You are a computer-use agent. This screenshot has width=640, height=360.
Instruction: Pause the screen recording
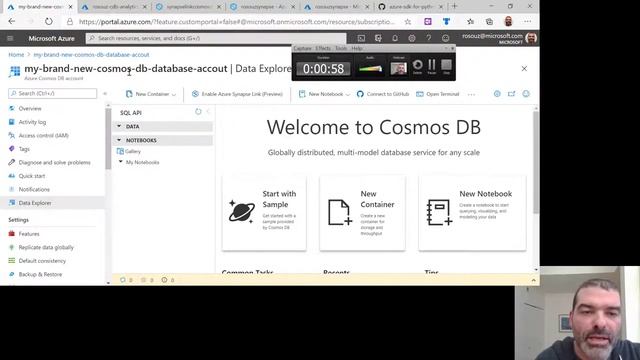(431, 67)
